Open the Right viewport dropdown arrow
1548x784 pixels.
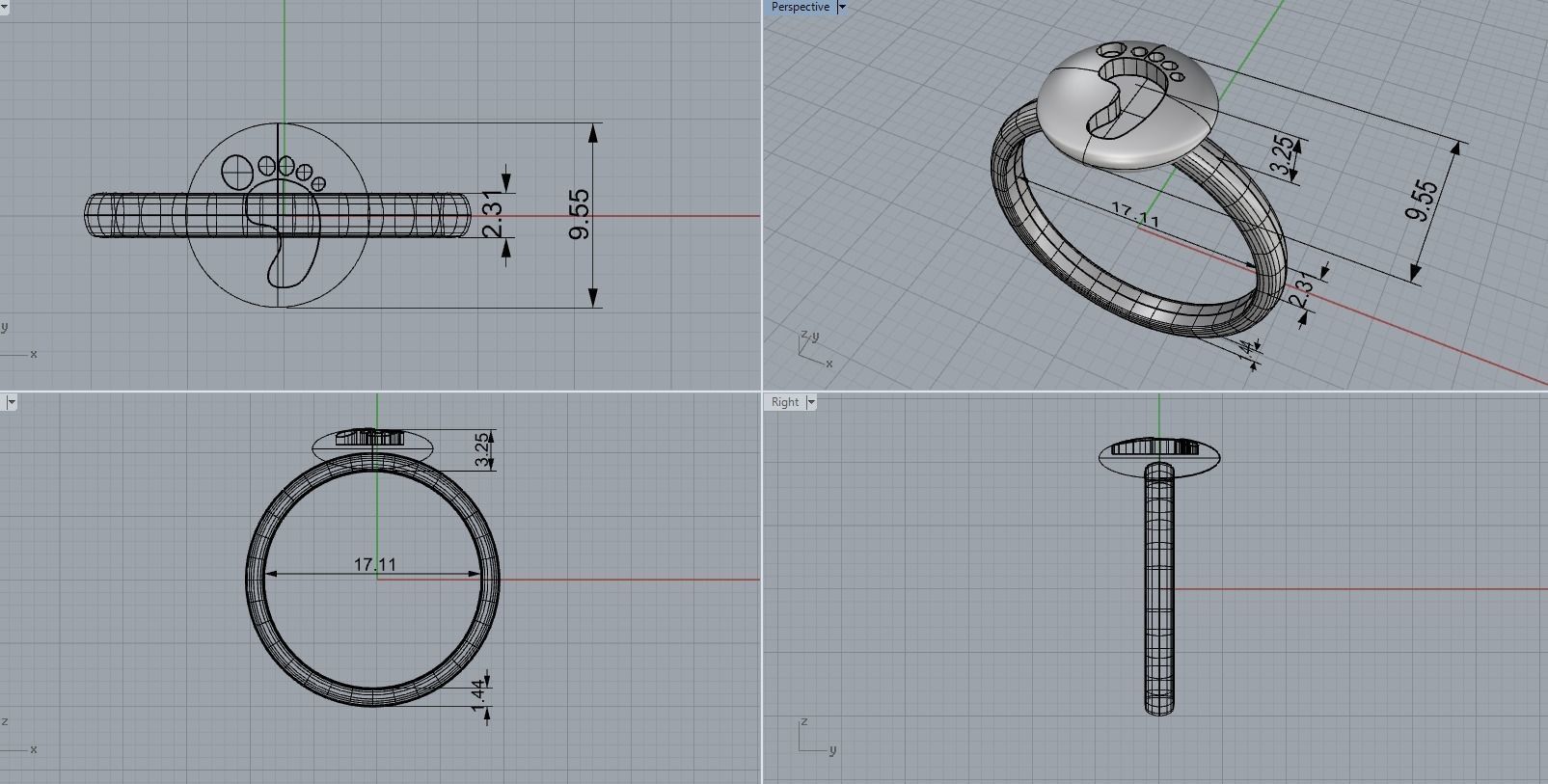click(811, 402)
